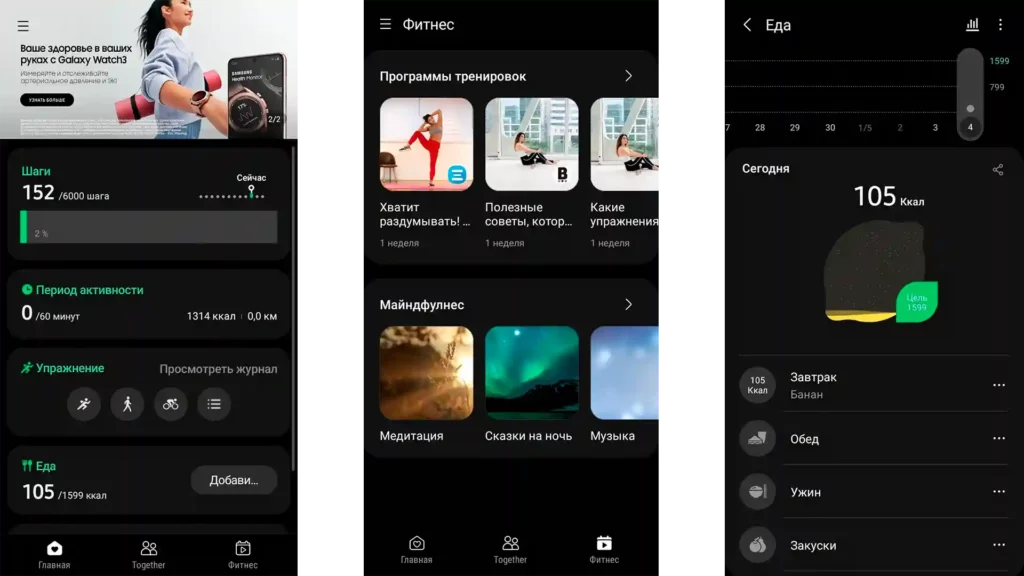This screenshot has width=1024, height=576.
Task: Open Полезные советы workout thumbnail
Action: 532,144
